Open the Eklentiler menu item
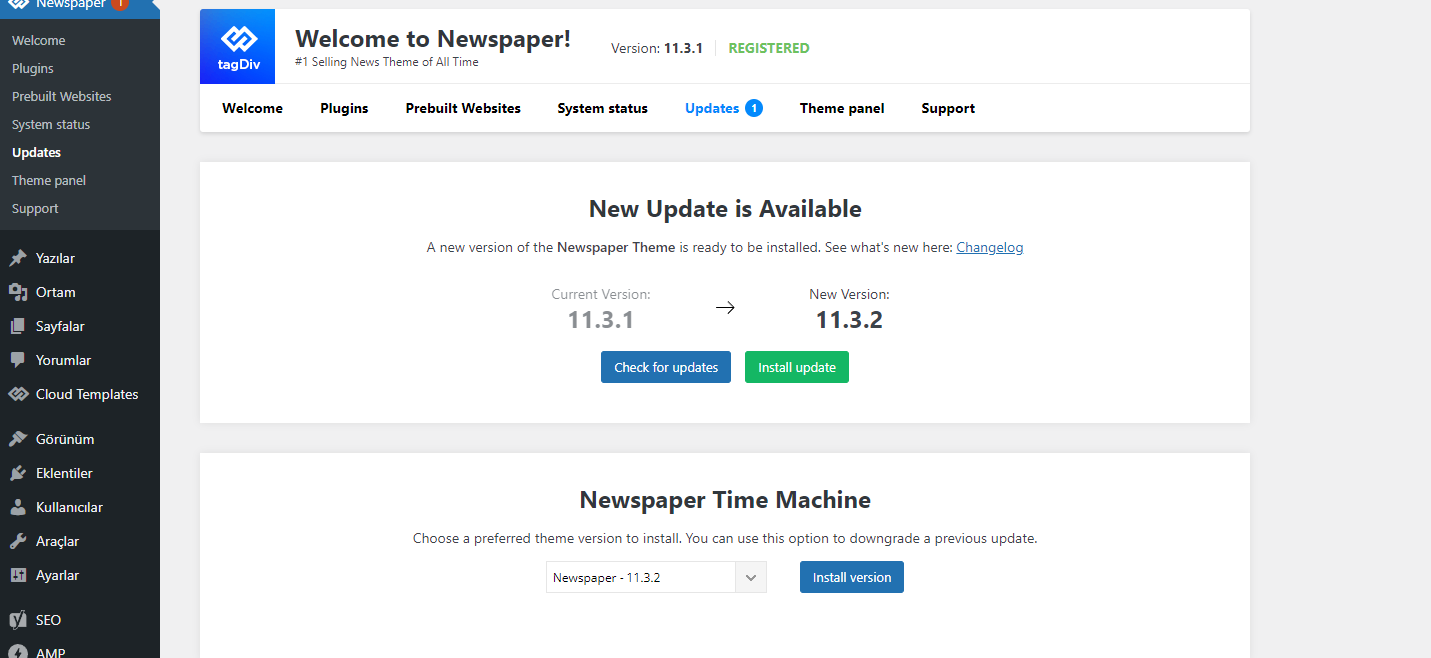 [x=80, y=473]
